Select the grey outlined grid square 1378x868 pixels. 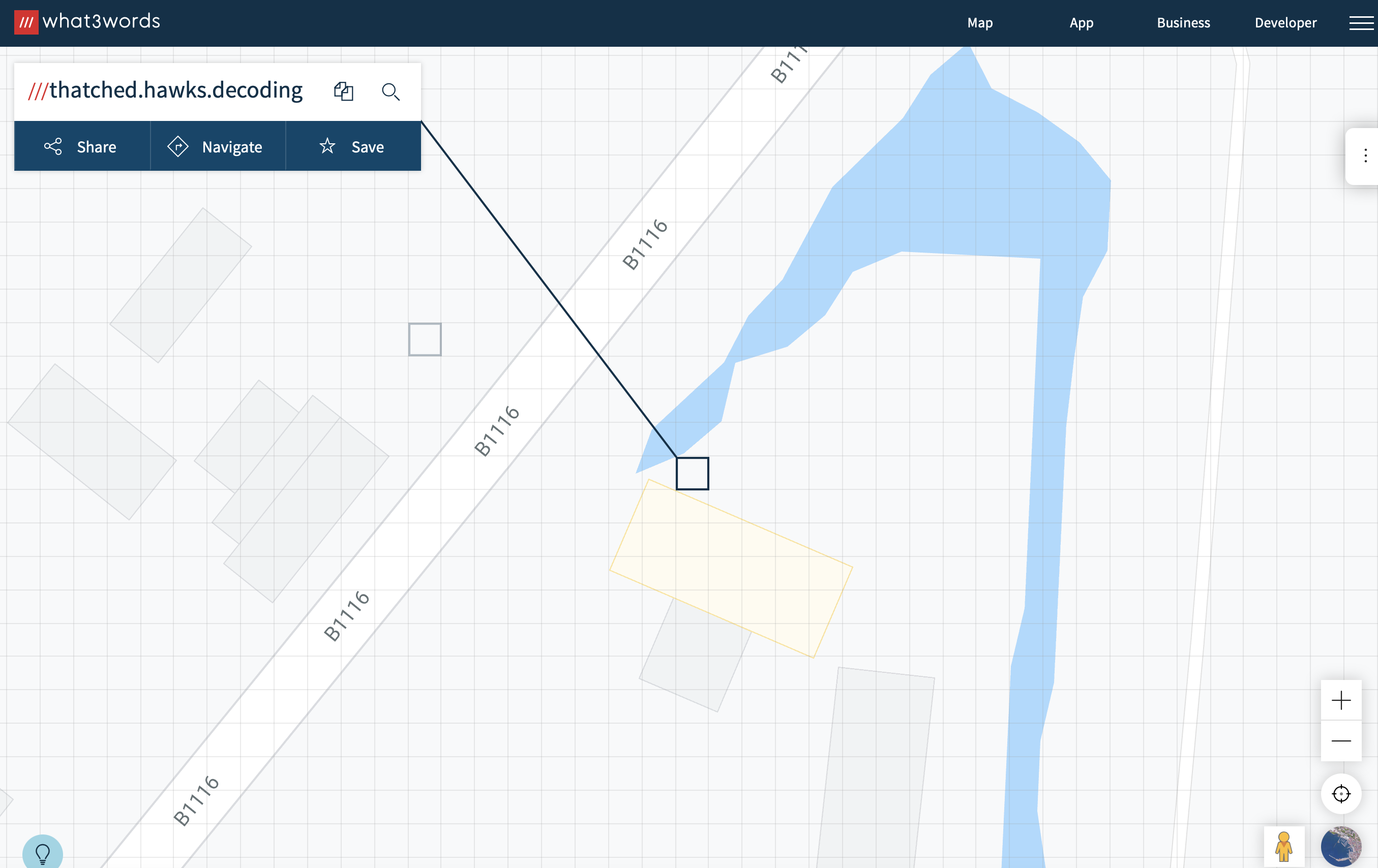425,339
